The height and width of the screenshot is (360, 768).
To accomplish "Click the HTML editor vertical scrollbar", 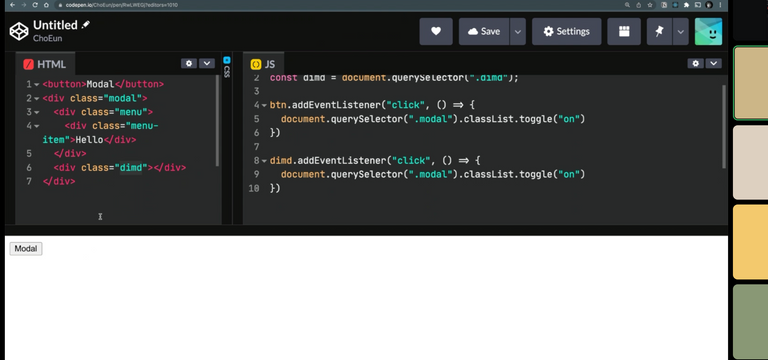I will coord(217,121).
